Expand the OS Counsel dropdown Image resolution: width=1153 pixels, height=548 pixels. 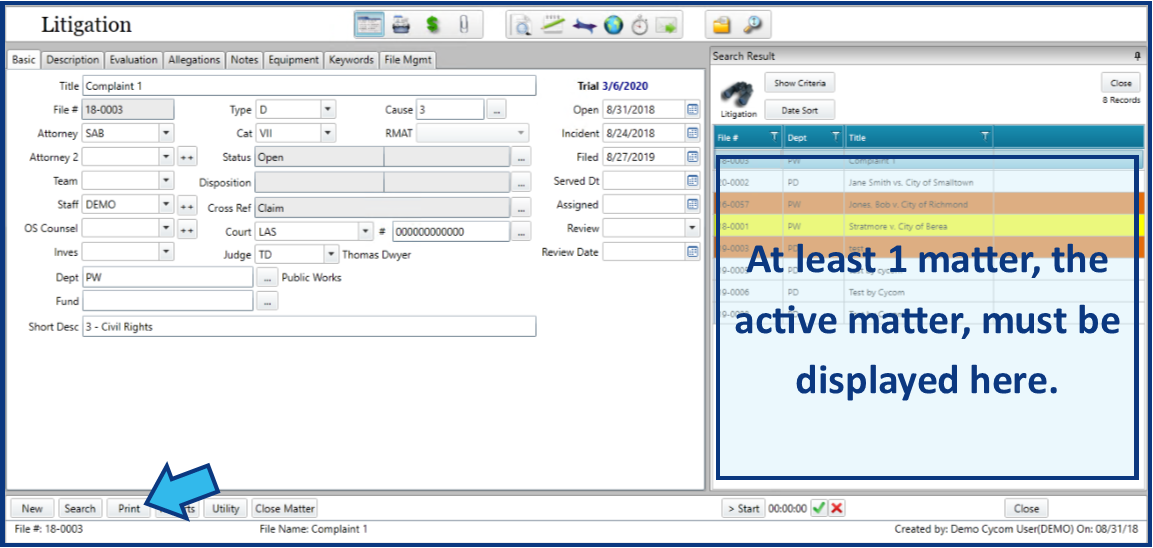click(x=166, y=228)
